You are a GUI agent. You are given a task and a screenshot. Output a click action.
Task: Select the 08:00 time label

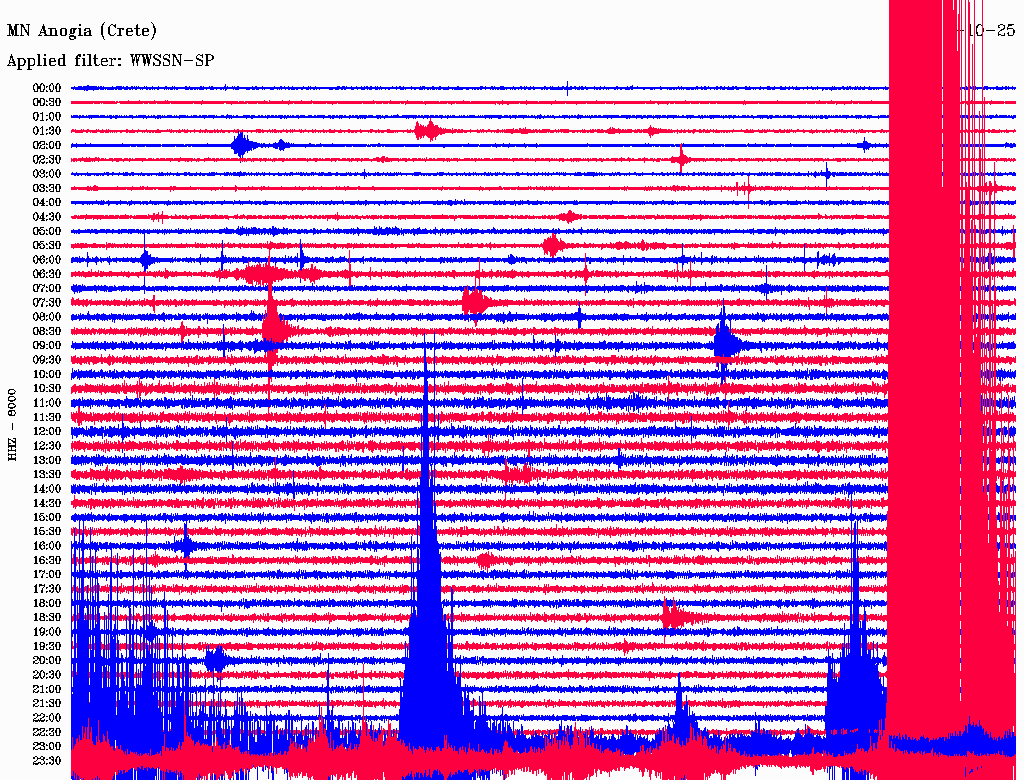click(x=47, y=317)
